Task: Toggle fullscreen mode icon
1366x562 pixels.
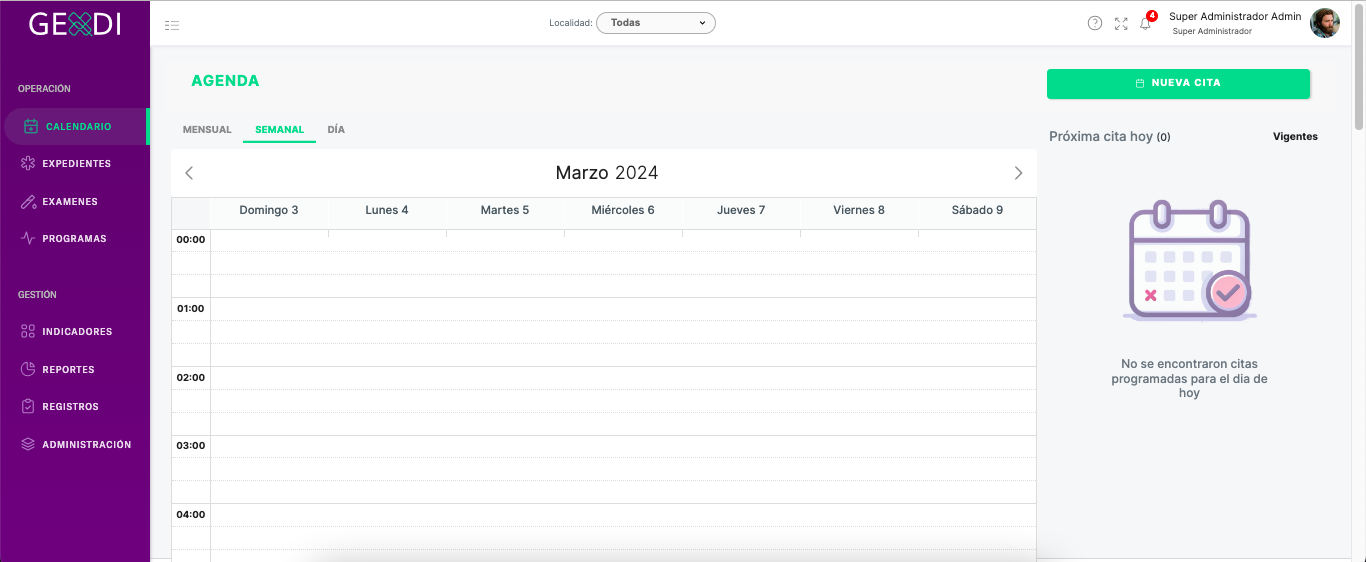Action: coord(1121,23)
